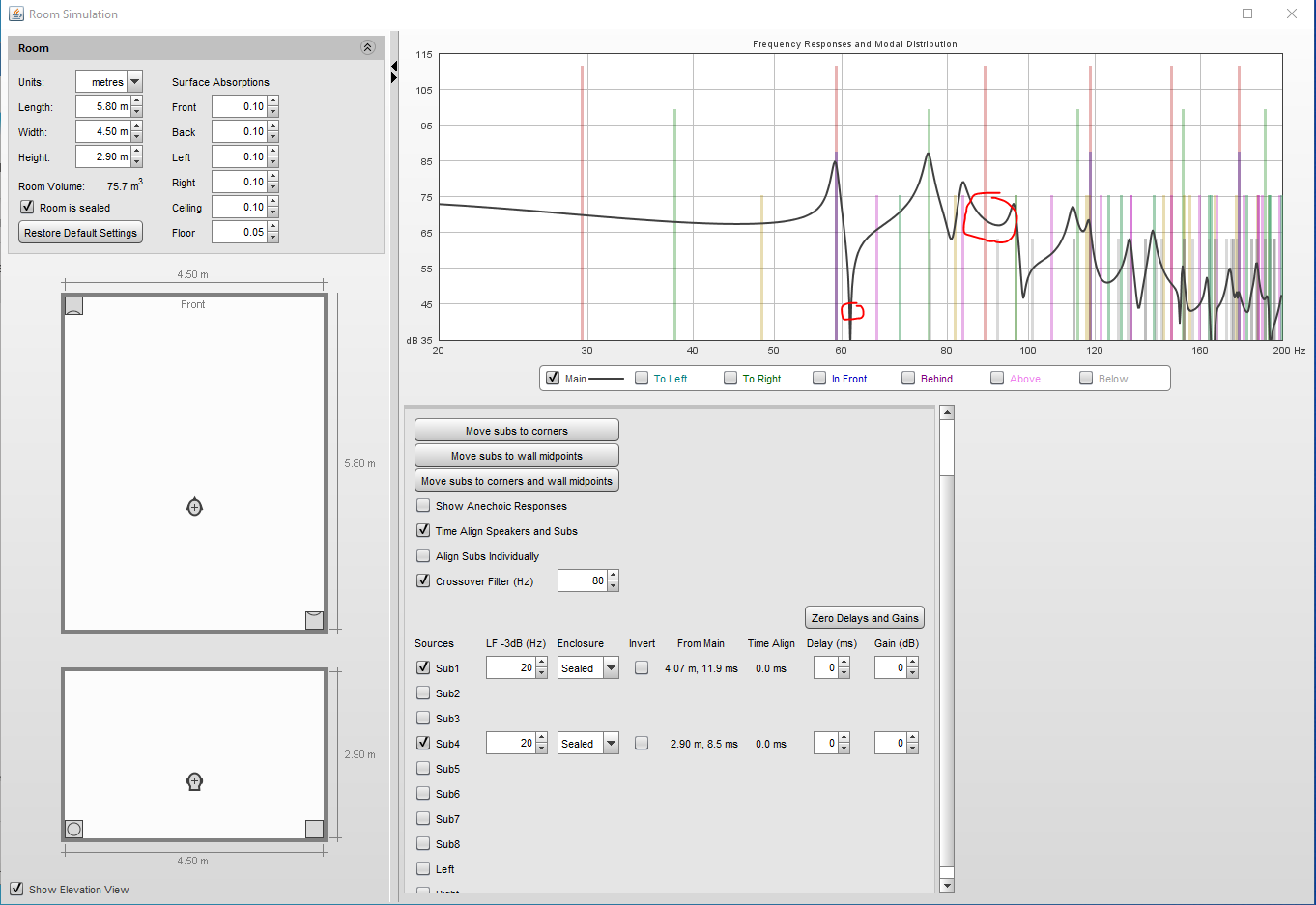
Task: Toggle Time Align Speakers and Subs
Action: click(x=423, y=530)
